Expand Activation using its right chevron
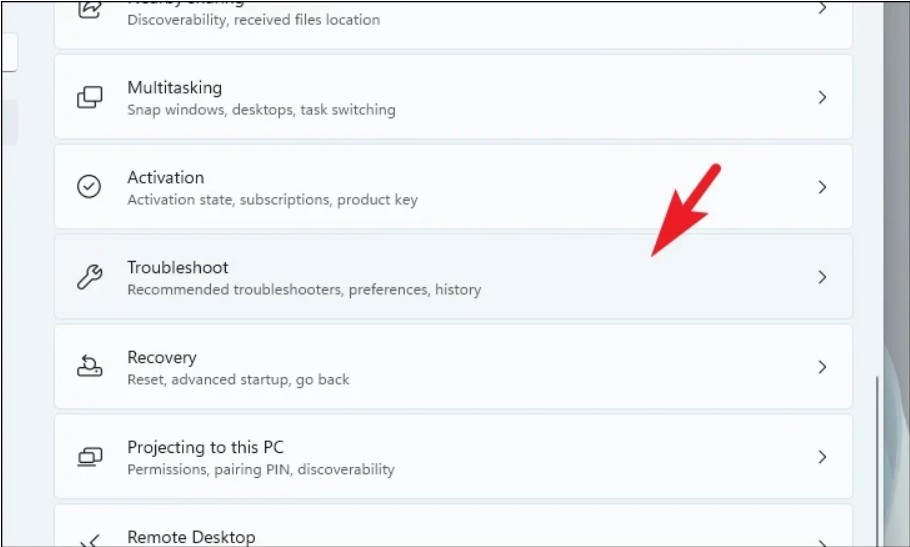 point(822,188)
